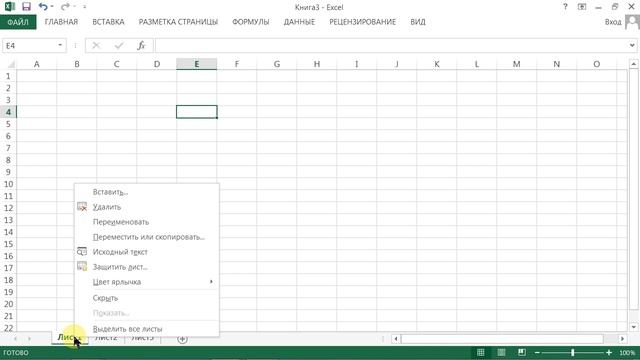Click the Вход sign-in link

(613, 22)
